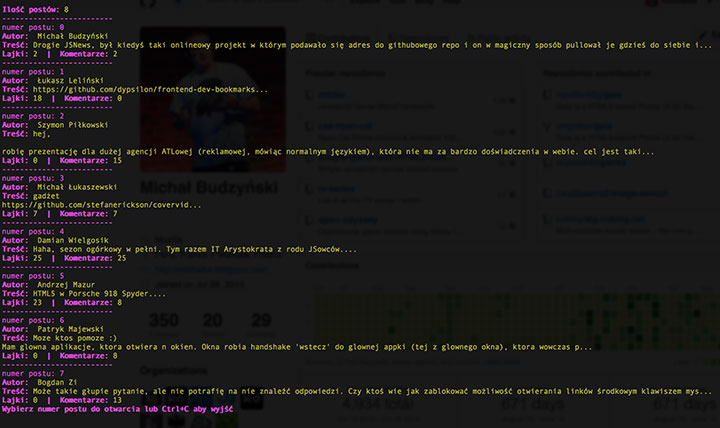Click the 'Lajki: 7 | Komentarze: 7' line
720x428 pixels.
(60, 214)
